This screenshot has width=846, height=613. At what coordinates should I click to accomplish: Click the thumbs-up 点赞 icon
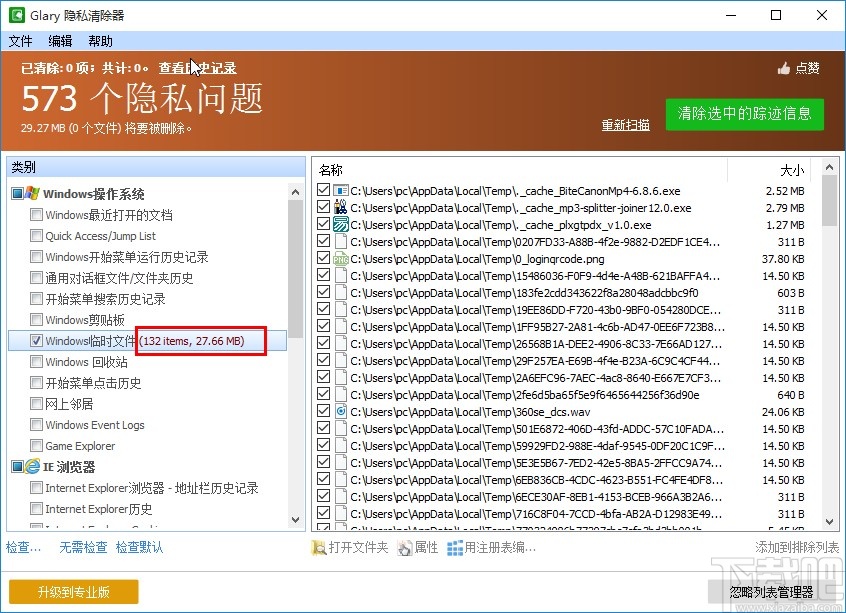pos(784,68)
